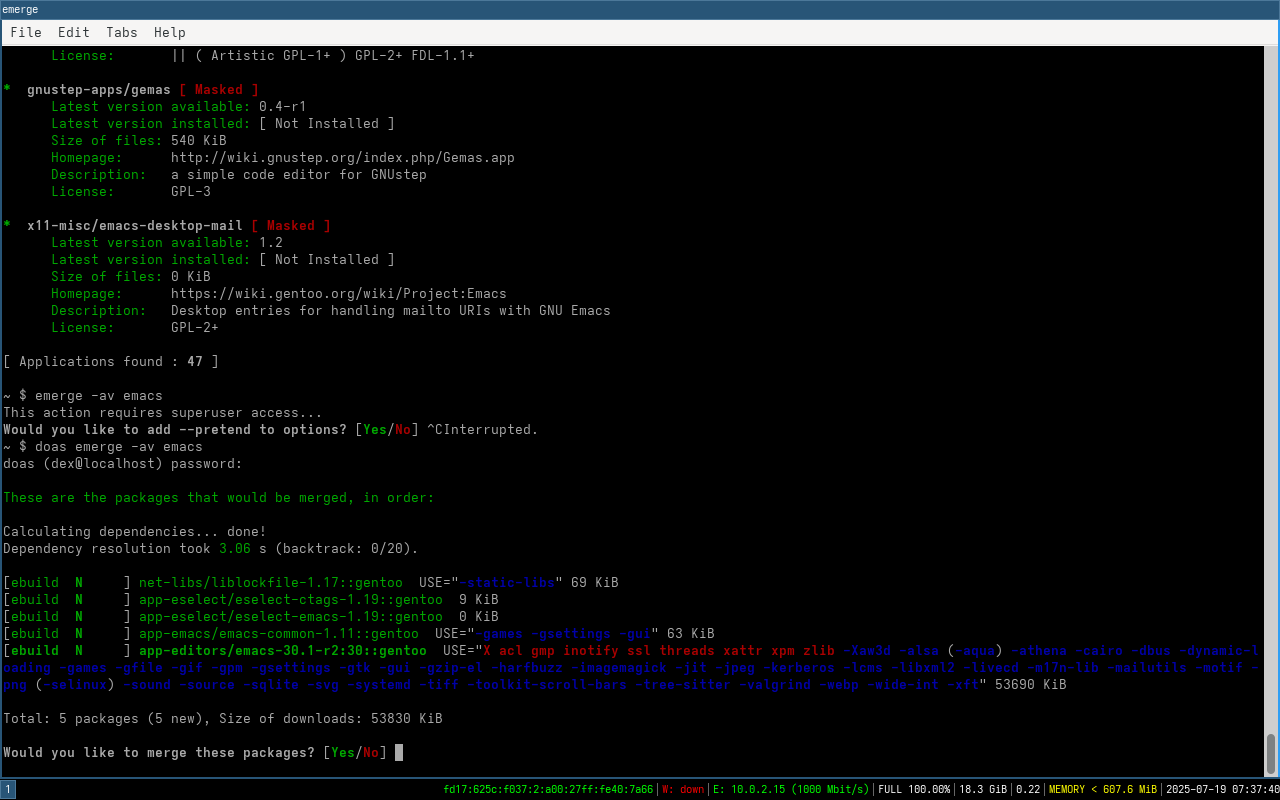1280x800 pixels.
Task: Click the Gemas.app homepage URL
Action: pyautogui.click(x=343, y=157)
